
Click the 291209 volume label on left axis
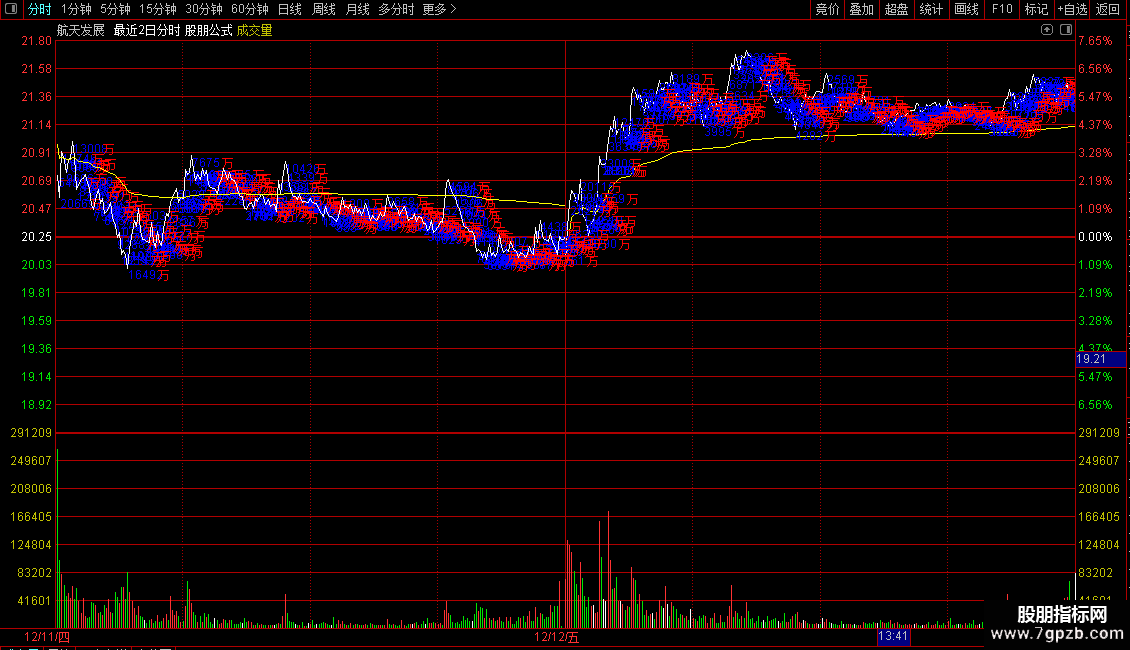click(31, 433)
